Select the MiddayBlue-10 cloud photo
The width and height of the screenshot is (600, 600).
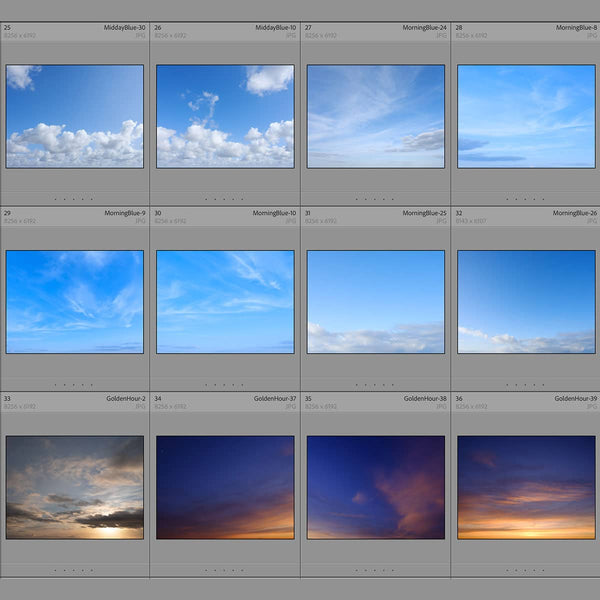pos(225,116)
